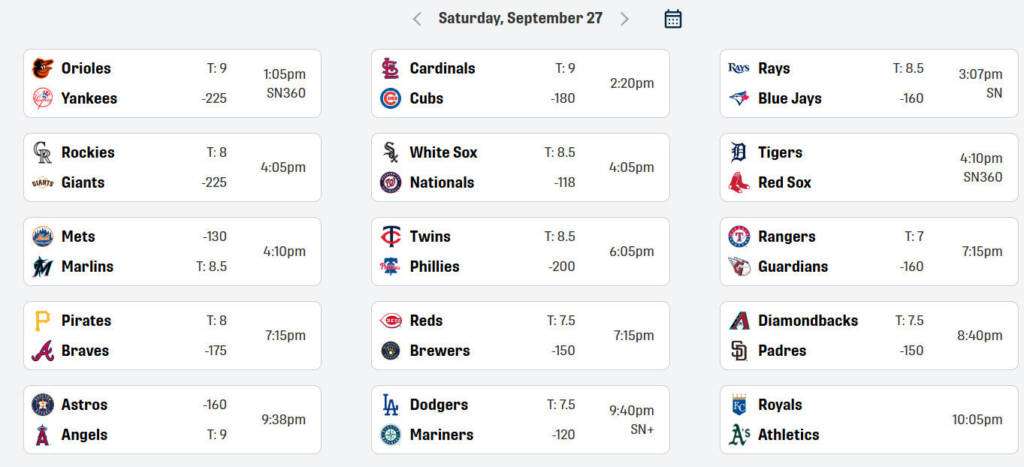The width and height of the screenshot is (1024, 467).
Task: Click the Dodgers team logo
Action: click(x=390, y=404)
